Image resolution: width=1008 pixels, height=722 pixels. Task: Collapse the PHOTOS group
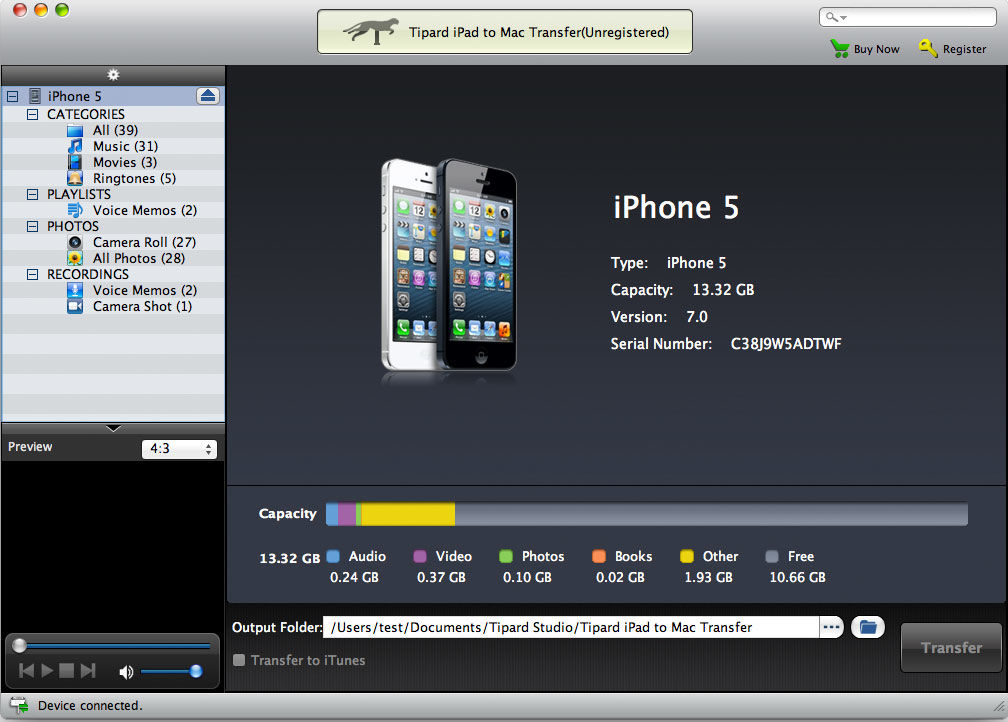point(32,226)
